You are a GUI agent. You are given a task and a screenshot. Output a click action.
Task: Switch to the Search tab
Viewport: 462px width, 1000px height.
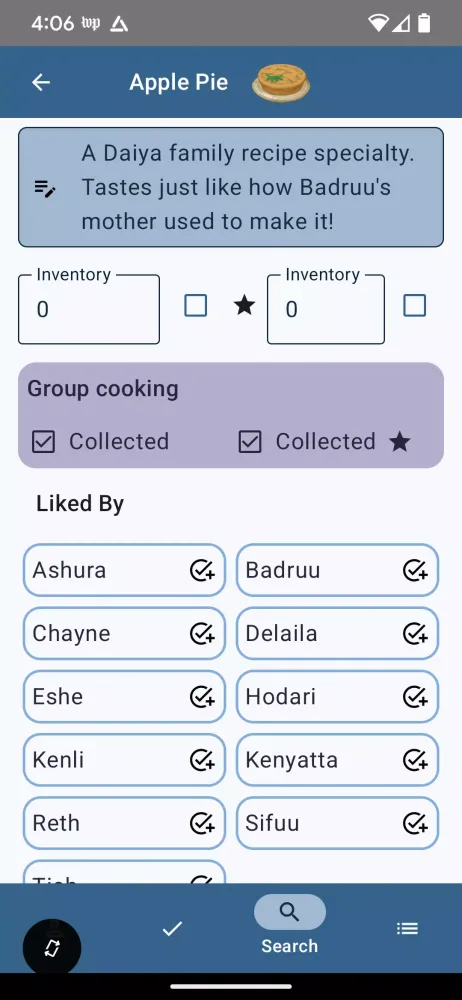290,926
